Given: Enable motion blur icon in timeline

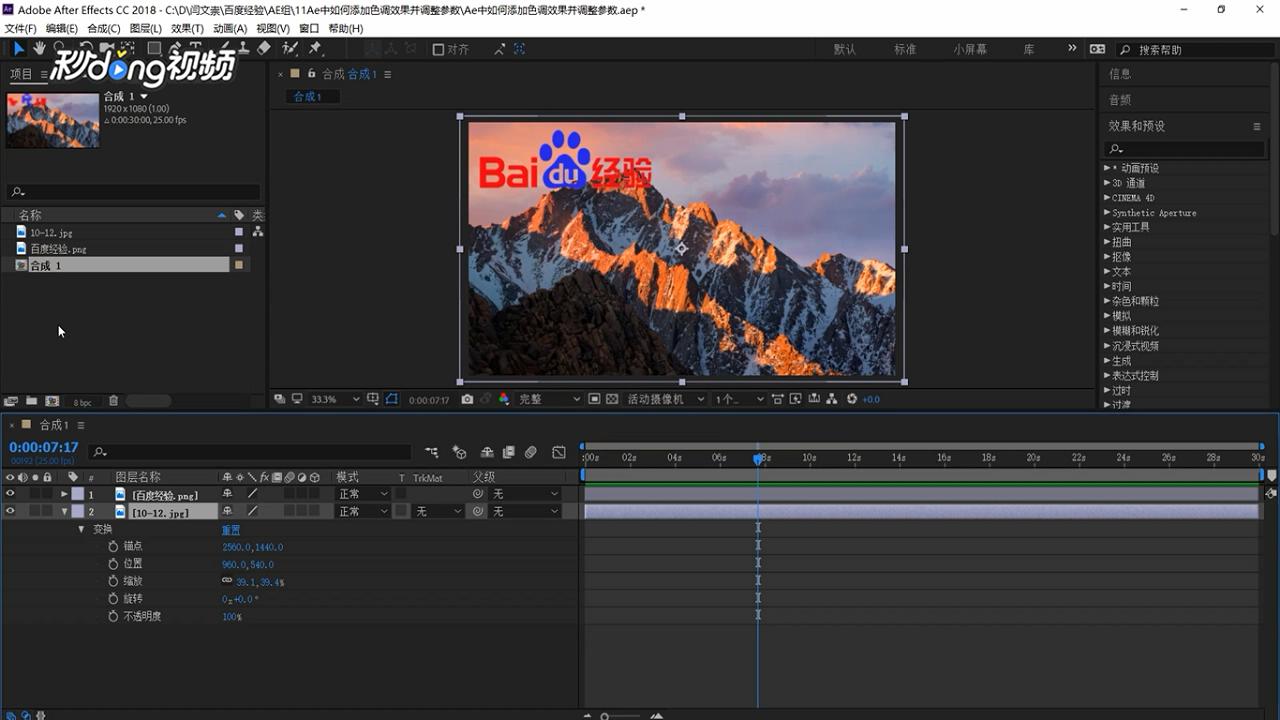Looking at the screenshot, I should point(531,452).
